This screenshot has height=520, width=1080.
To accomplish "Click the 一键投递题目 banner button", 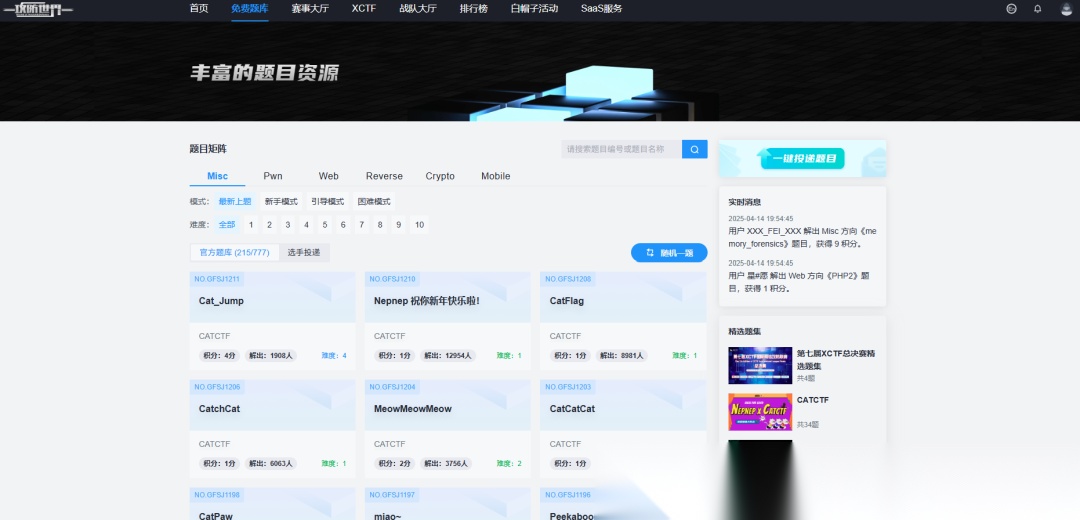I will (x=802, y=158).
